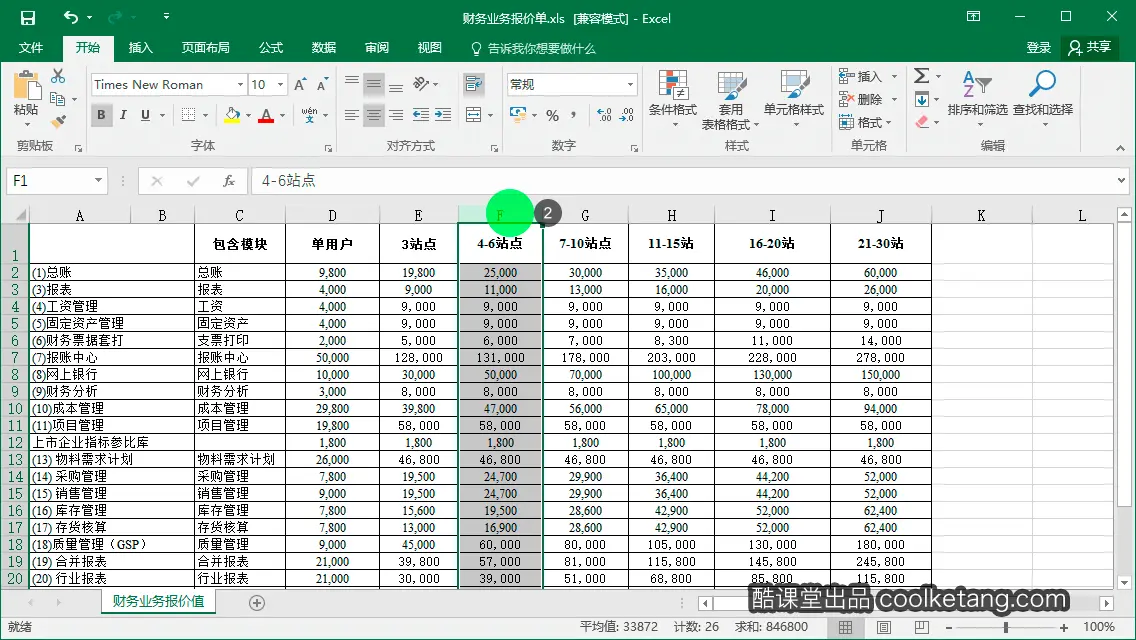Switch to the 公式 Formulas tab
This screenshot has width=1136, height=640.
(271, 48)
